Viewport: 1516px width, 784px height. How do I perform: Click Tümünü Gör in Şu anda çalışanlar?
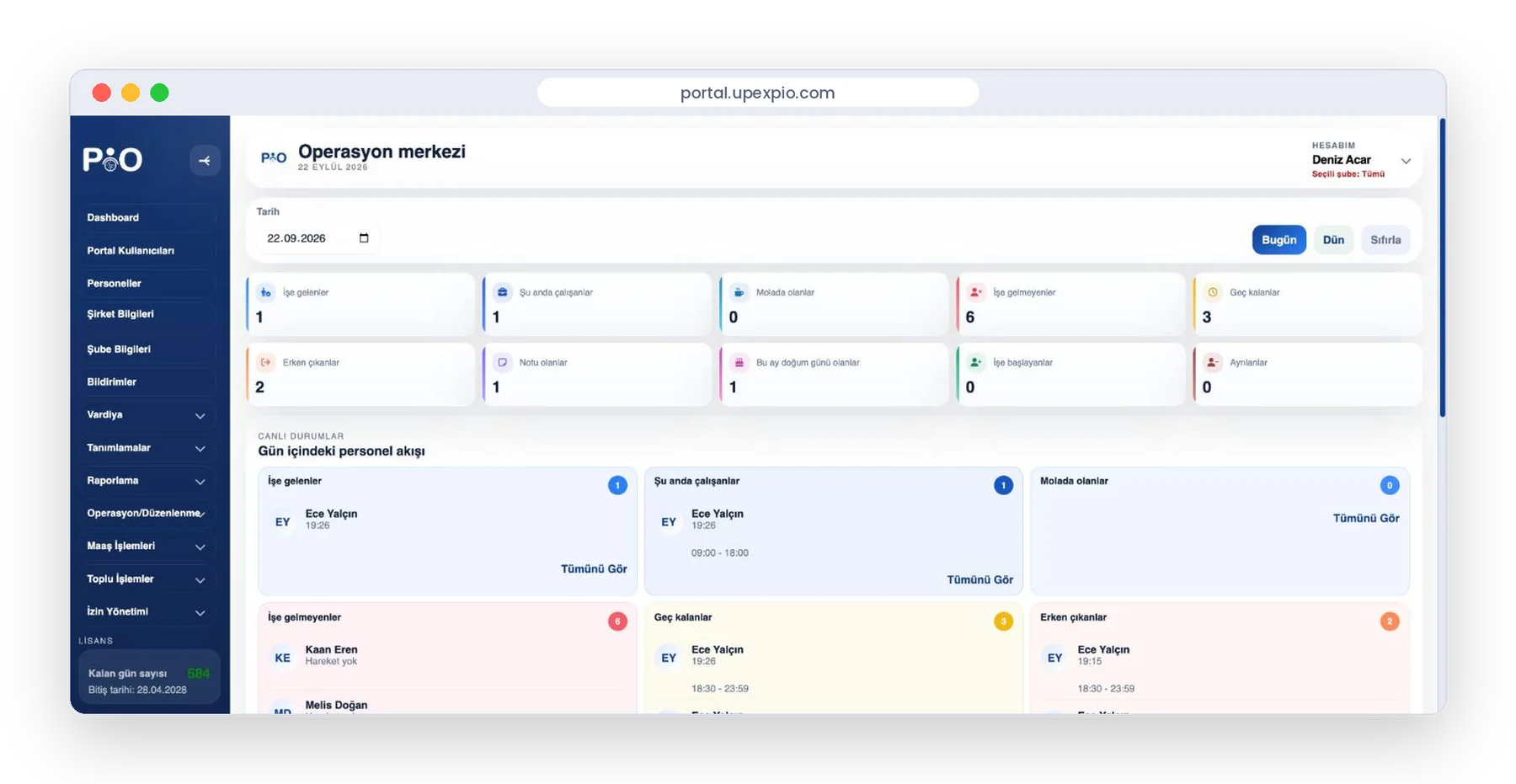[x=980, y=579]
